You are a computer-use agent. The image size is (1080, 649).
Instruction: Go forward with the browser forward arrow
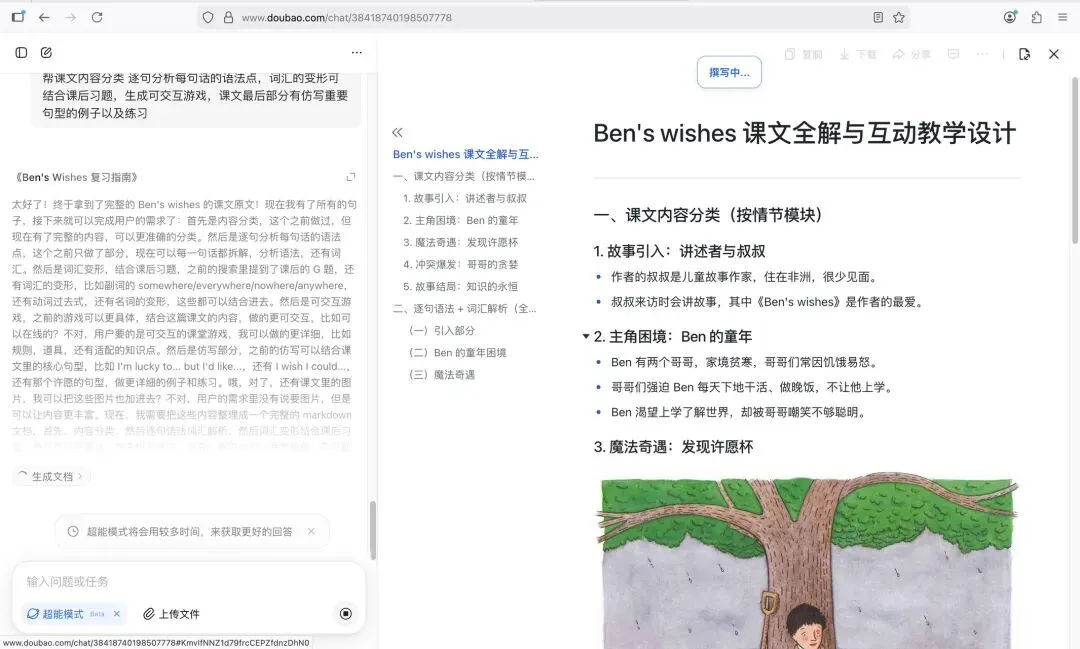[70, 17]
